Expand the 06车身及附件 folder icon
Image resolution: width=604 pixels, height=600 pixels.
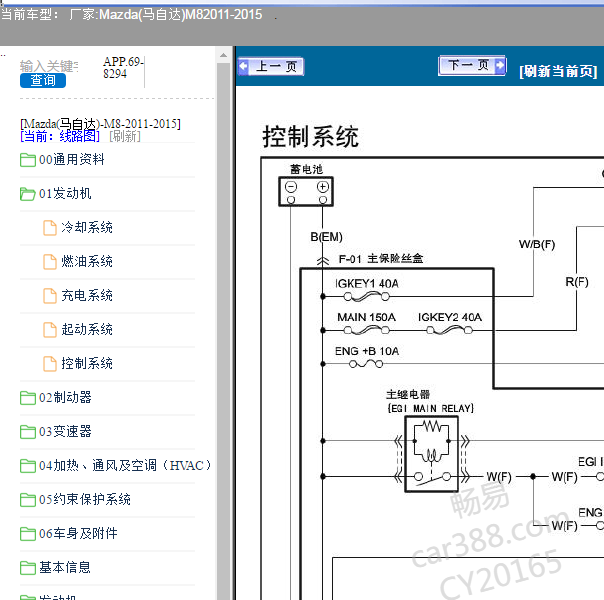28,533
